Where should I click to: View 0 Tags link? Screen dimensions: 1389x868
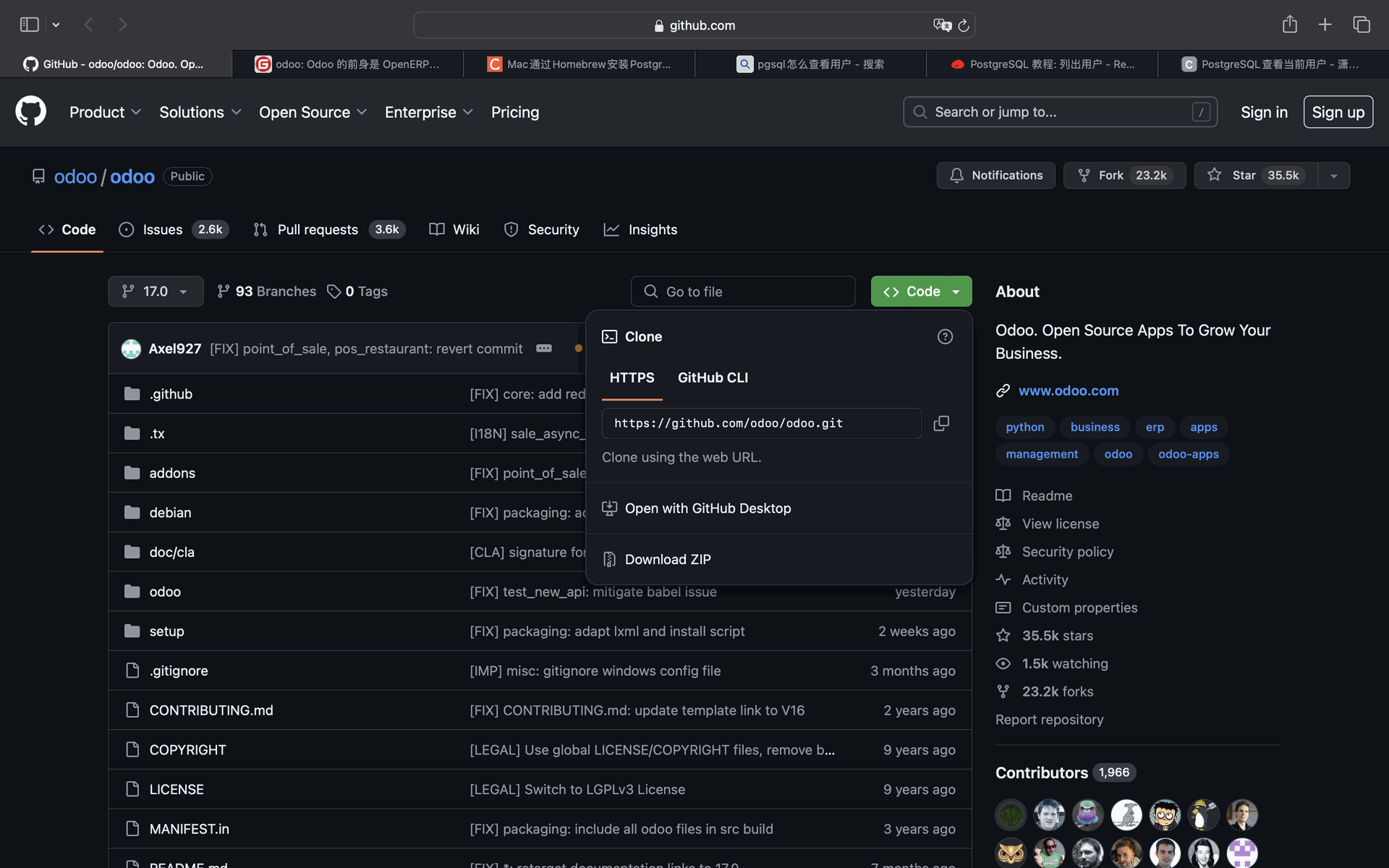[357, 291]
